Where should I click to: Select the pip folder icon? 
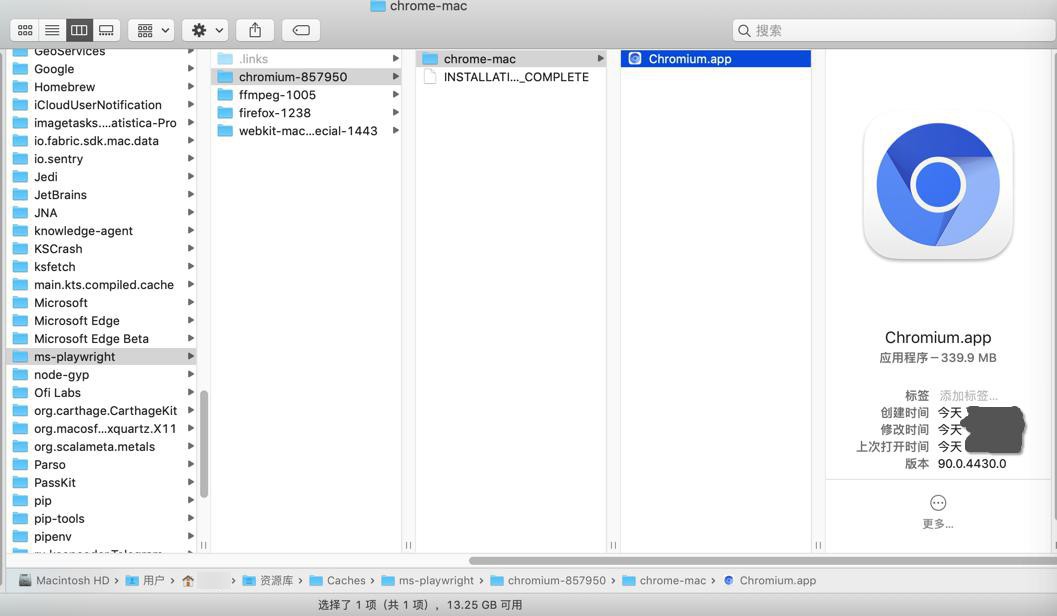(x=21, y=500)
